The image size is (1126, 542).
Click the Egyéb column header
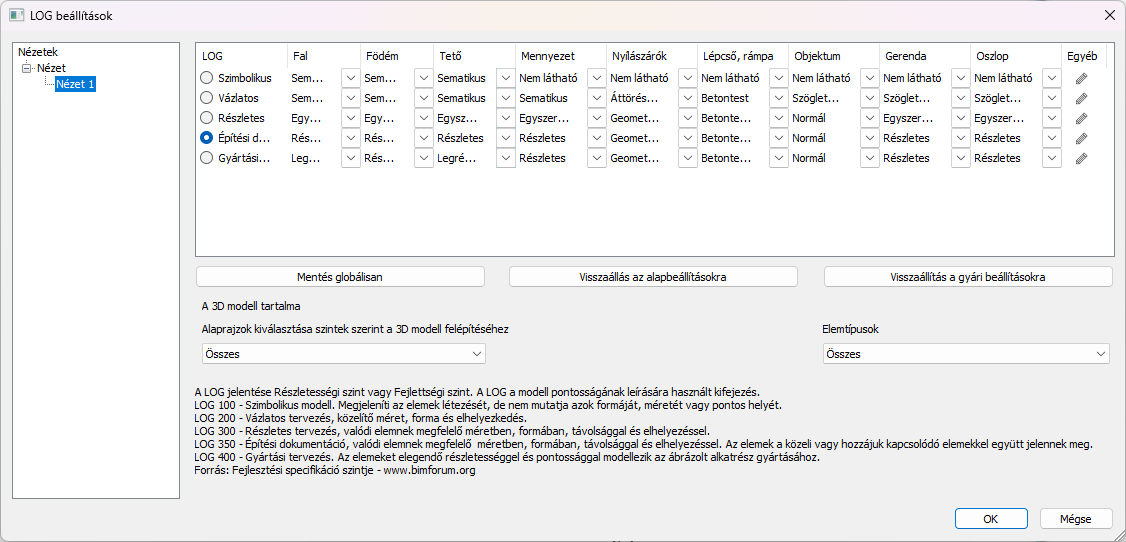pos(1084,55)
